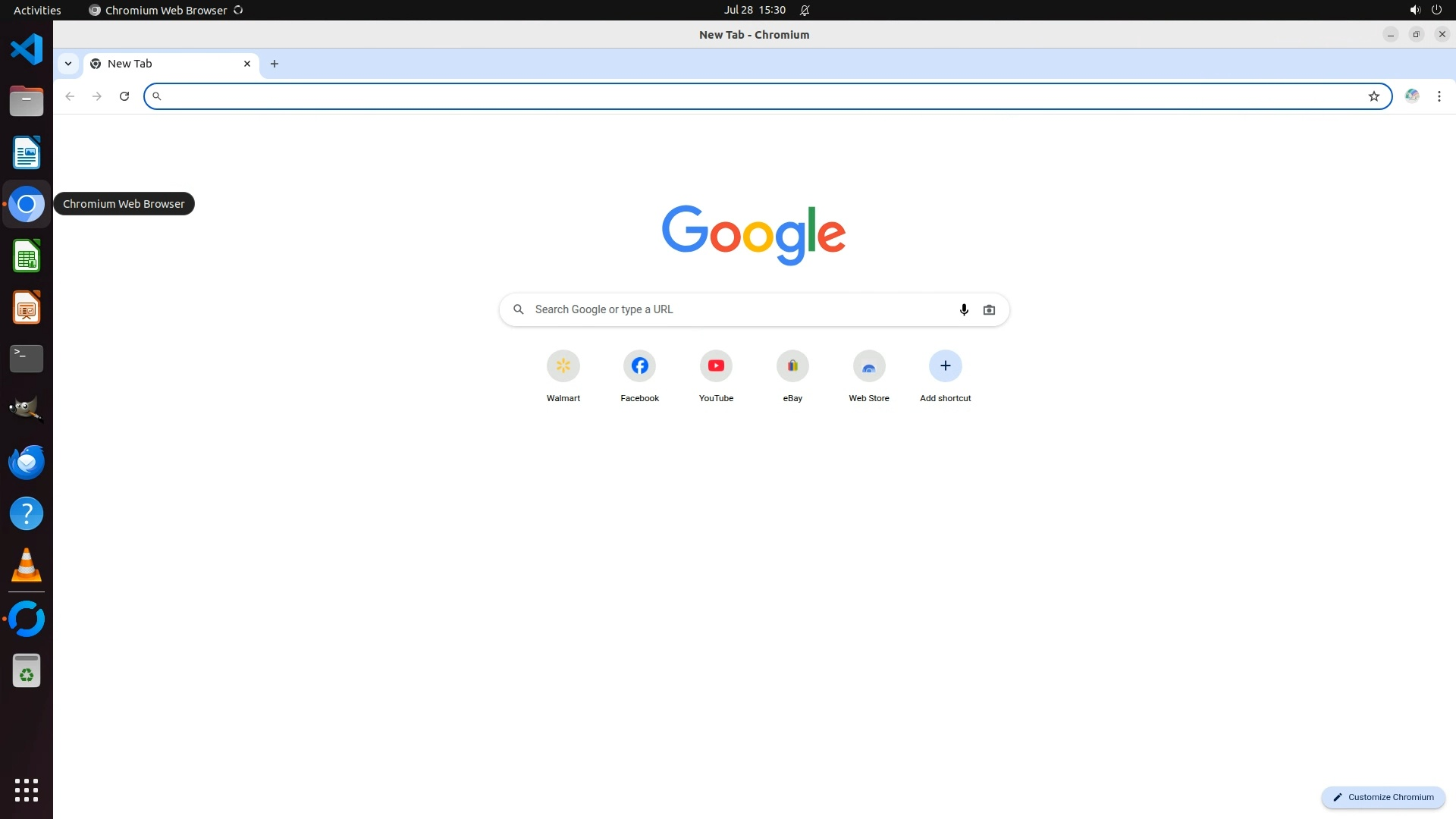
Task: Launch VLC media player from the dock
Action: [27, 566]
